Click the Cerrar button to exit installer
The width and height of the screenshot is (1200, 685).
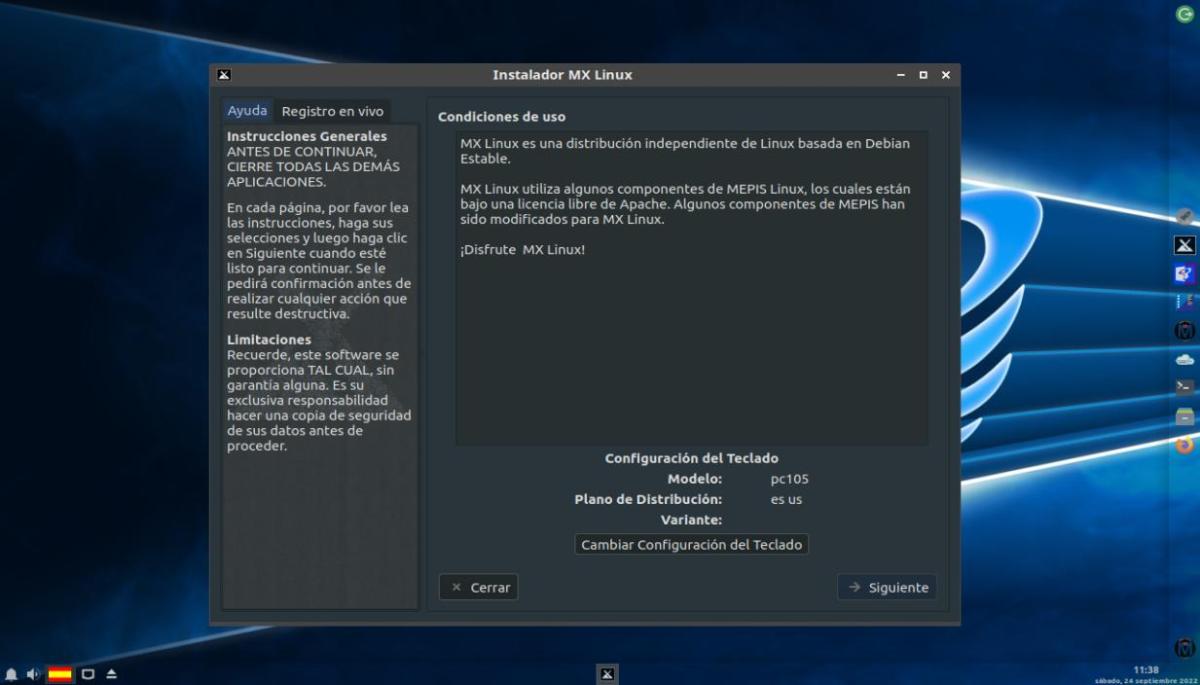[479, 587]
